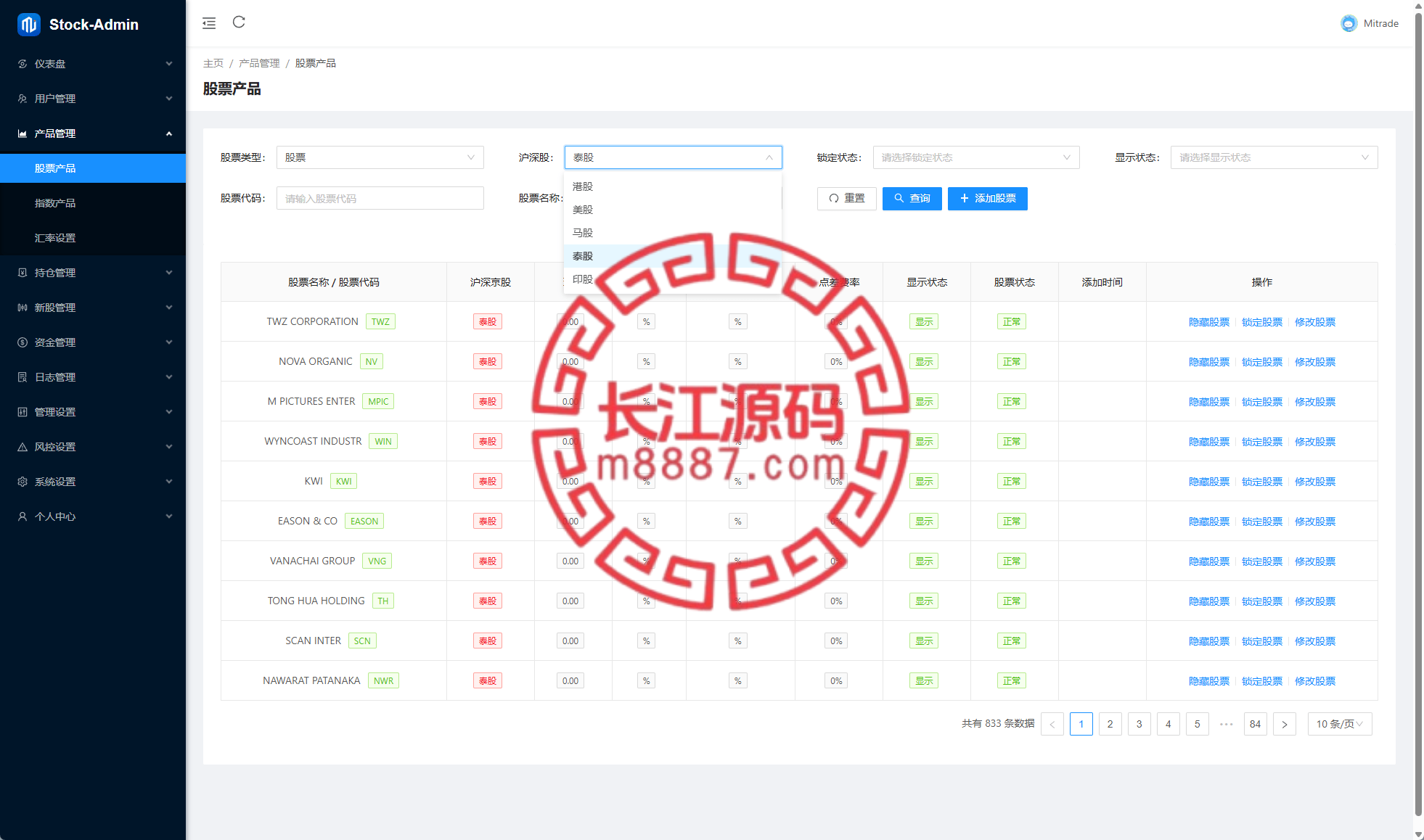
Task: Click the vertical page scrollbar
Action: (x=1418, y=413)
